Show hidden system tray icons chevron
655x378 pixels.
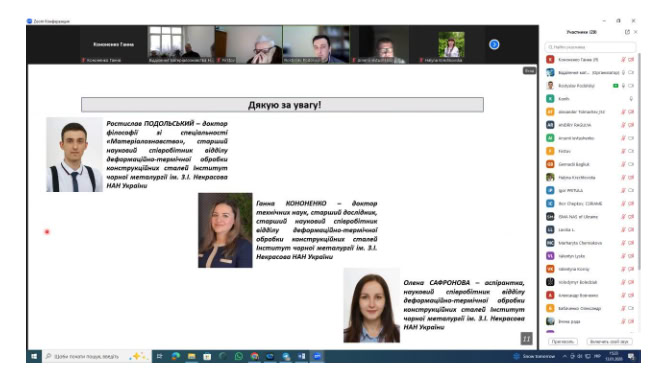565,356
